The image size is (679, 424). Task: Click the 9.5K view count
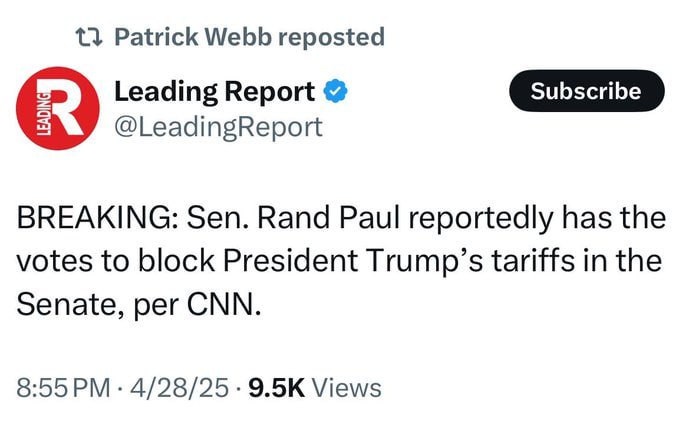pos(277,388)
